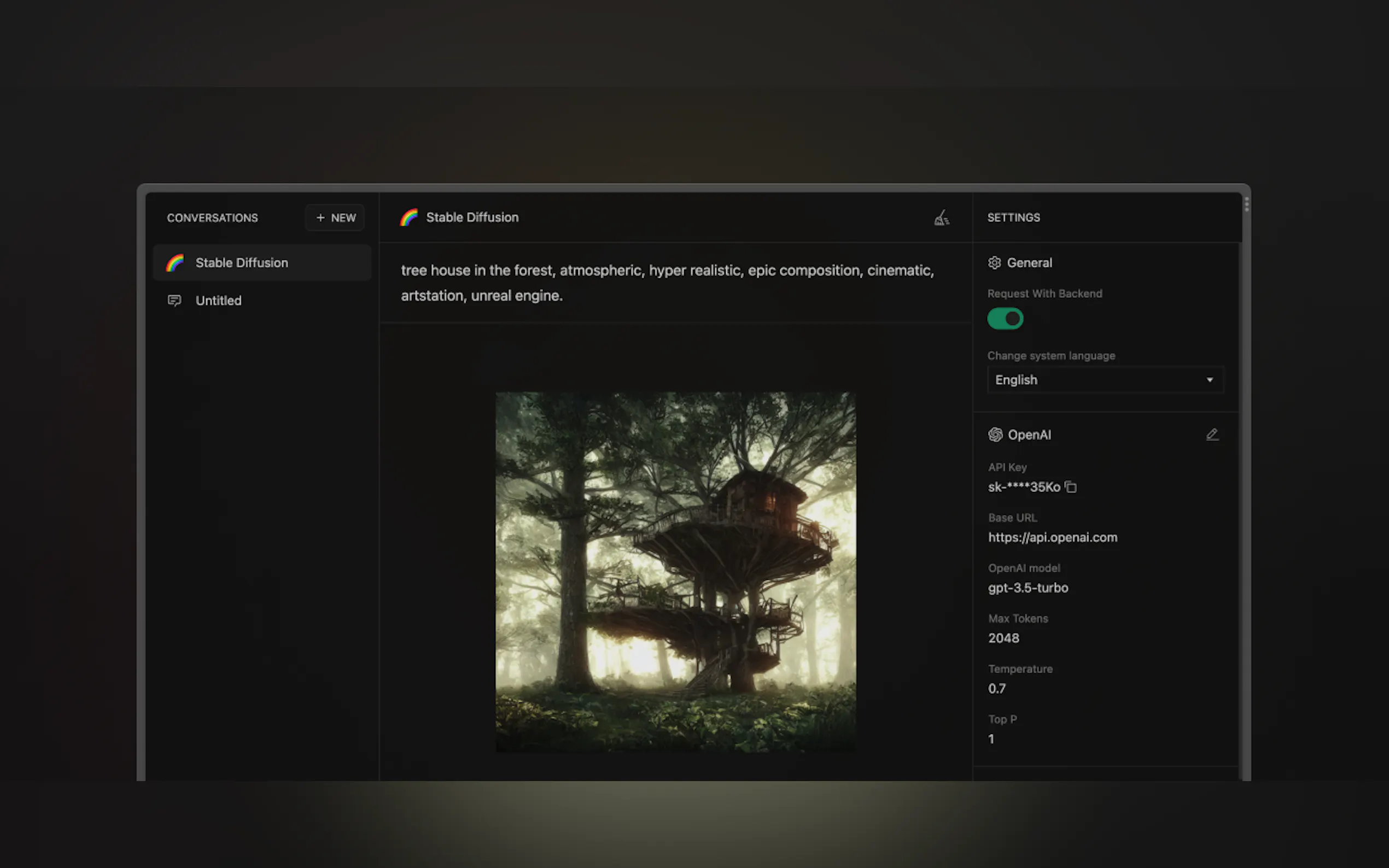The height and width of the screenshot is (868, 1389).
Task: Open the system language dropdown
Action: coord(1105,380)
